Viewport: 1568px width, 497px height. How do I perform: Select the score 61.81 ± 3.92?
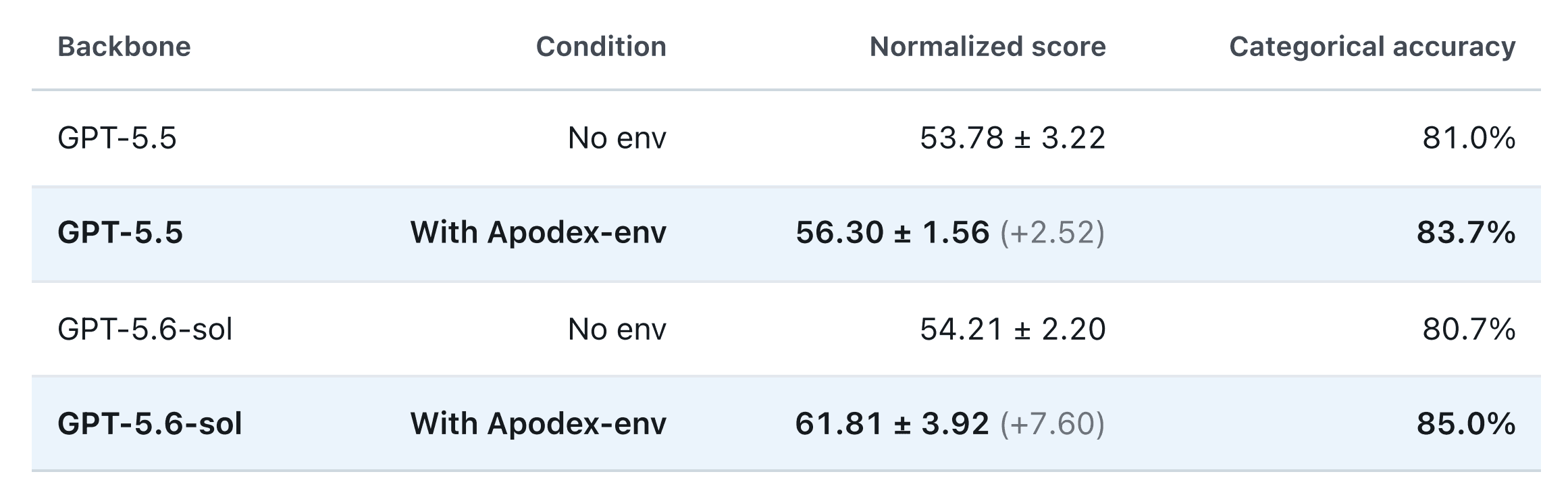pyautogui.click(x=892, y=424)
